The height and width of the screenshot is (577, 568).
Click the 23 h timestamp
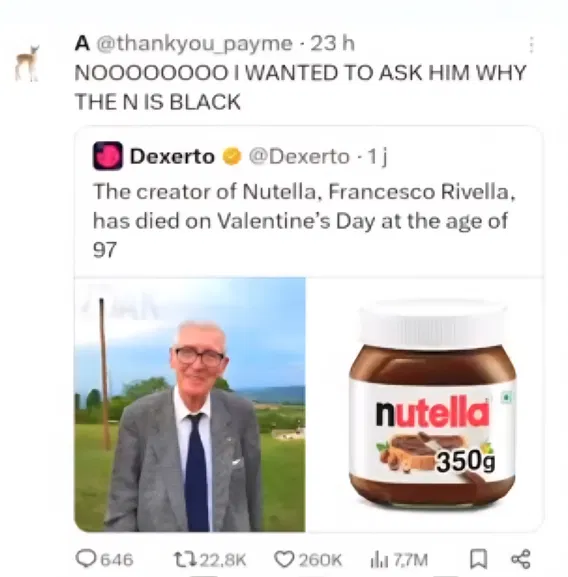tap(332, 44)
